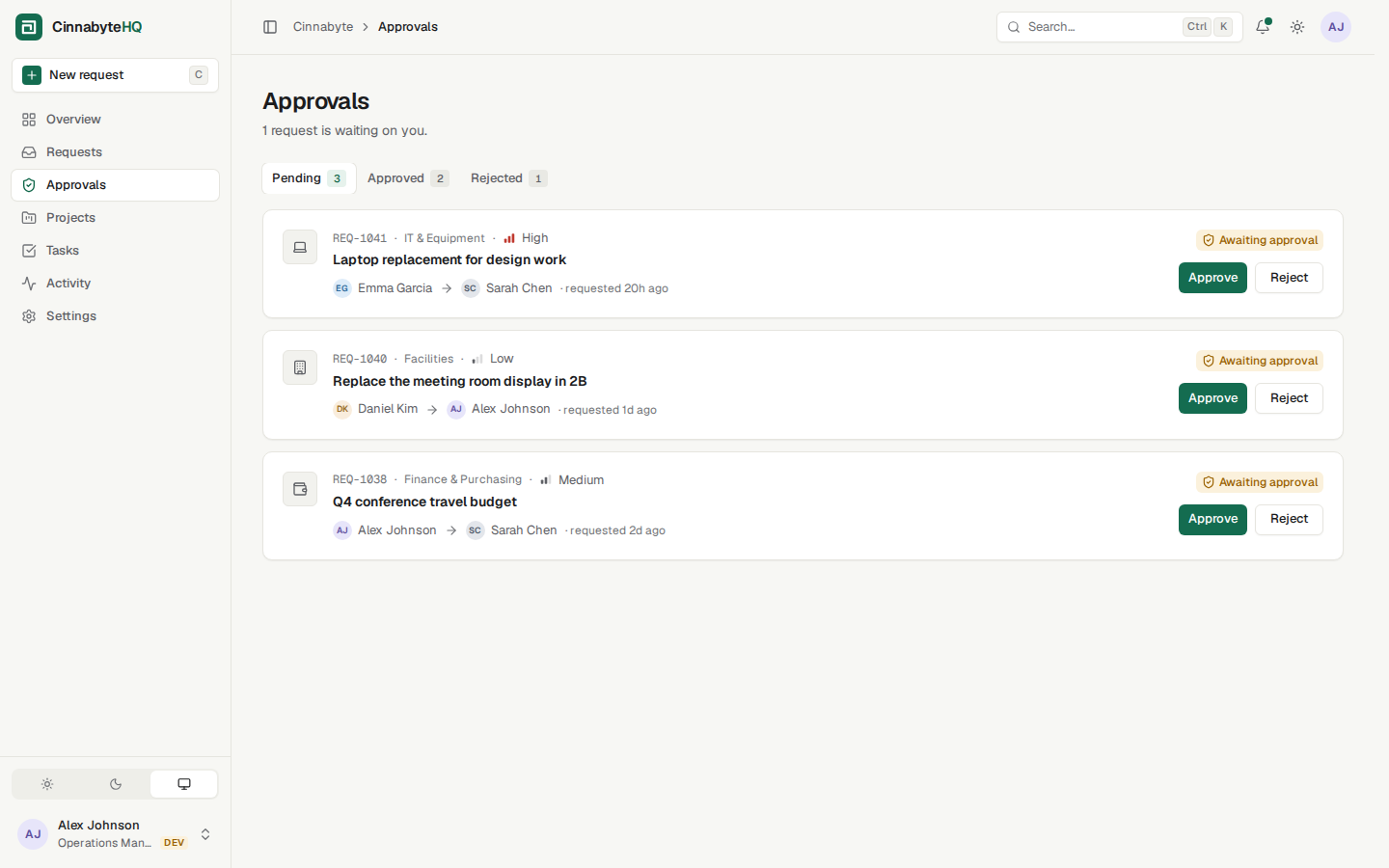Click the IT & Equipment category label
The width and height of the screenshot is (1389, 868).
click(445, 238)
